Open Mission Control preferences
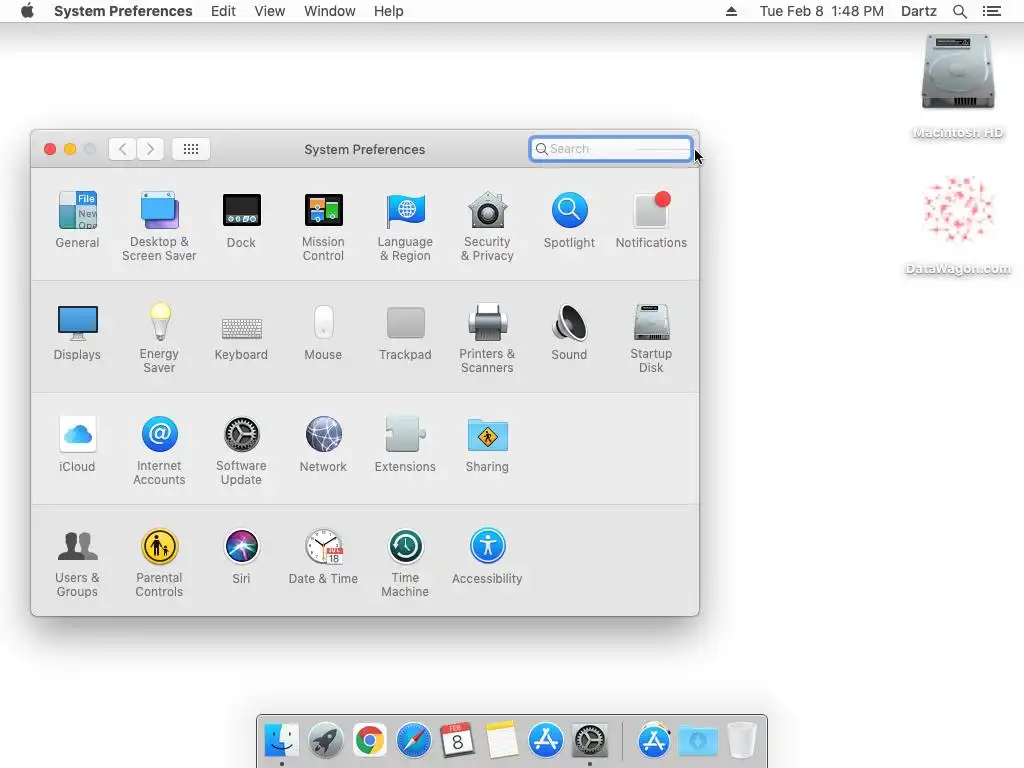 [323, 226]
